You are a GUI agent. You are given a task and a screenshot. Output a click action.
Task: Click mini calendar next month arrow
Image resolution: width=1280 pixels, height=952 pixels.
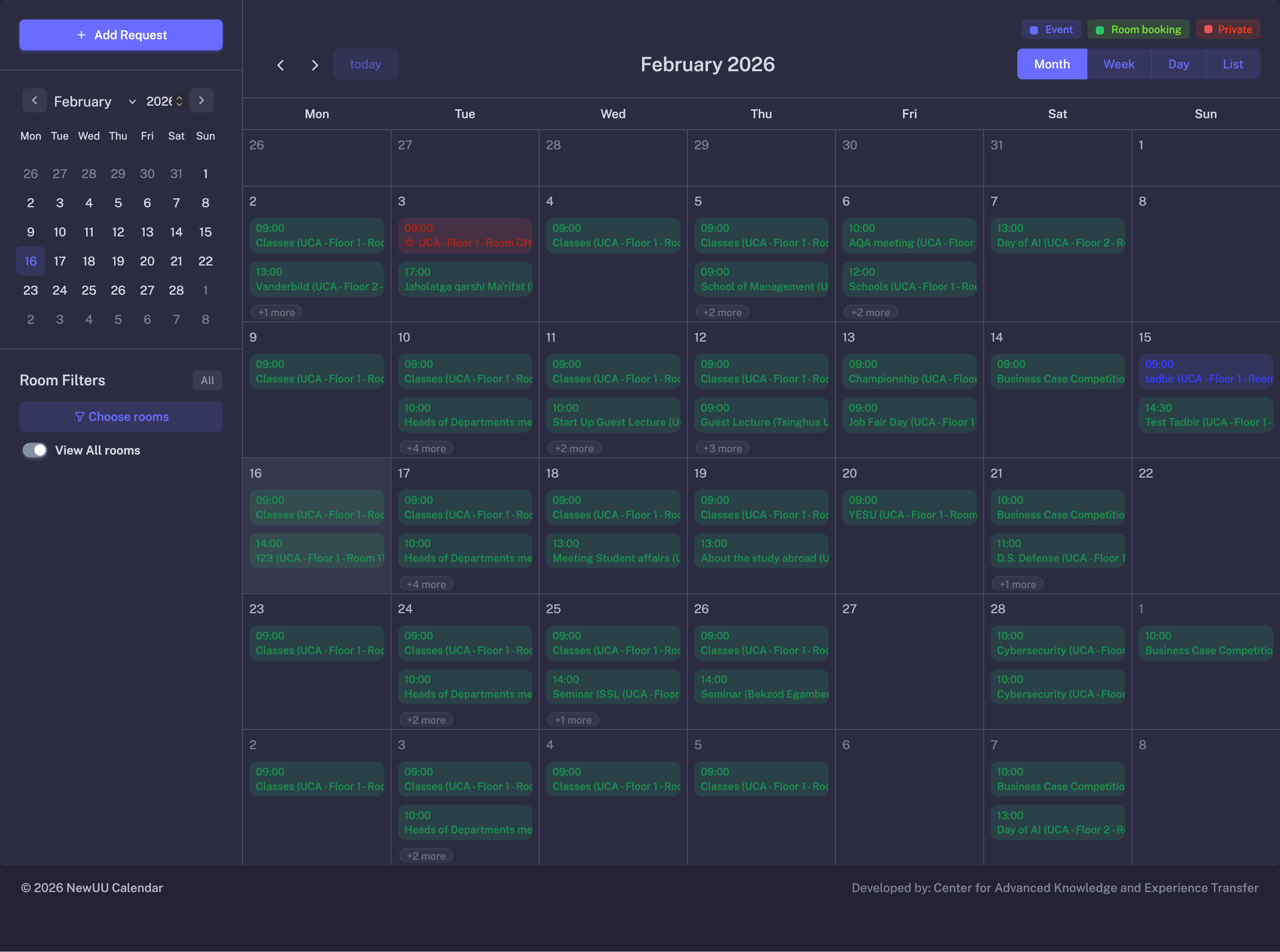pyautogui.click(x=201, y=101)
